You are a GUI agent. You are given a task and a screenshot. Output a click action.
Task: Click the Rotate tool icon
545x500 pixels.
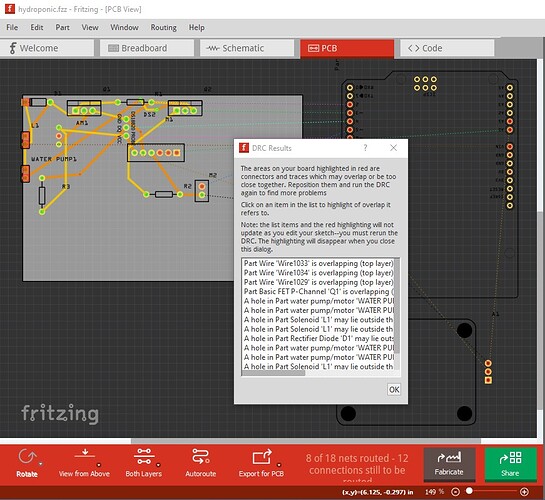(27, 457)
